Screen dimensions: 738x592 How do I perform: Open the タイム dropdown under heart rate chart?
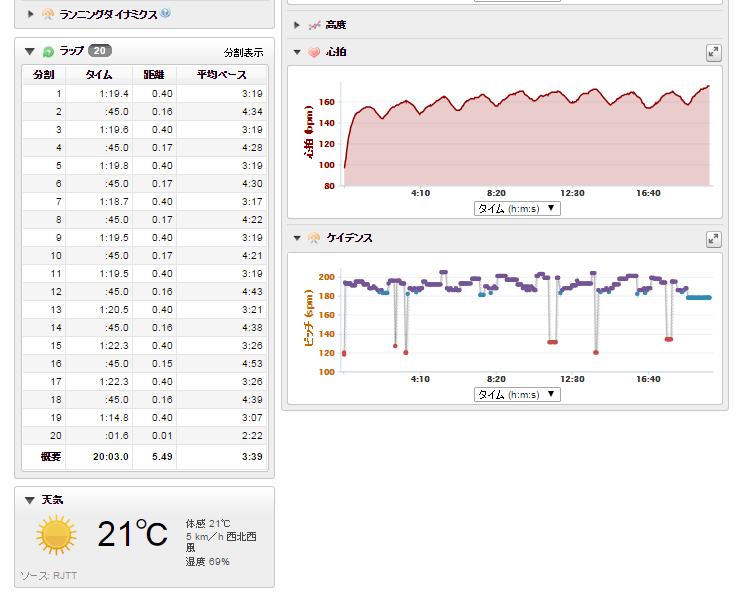[517, 208]
